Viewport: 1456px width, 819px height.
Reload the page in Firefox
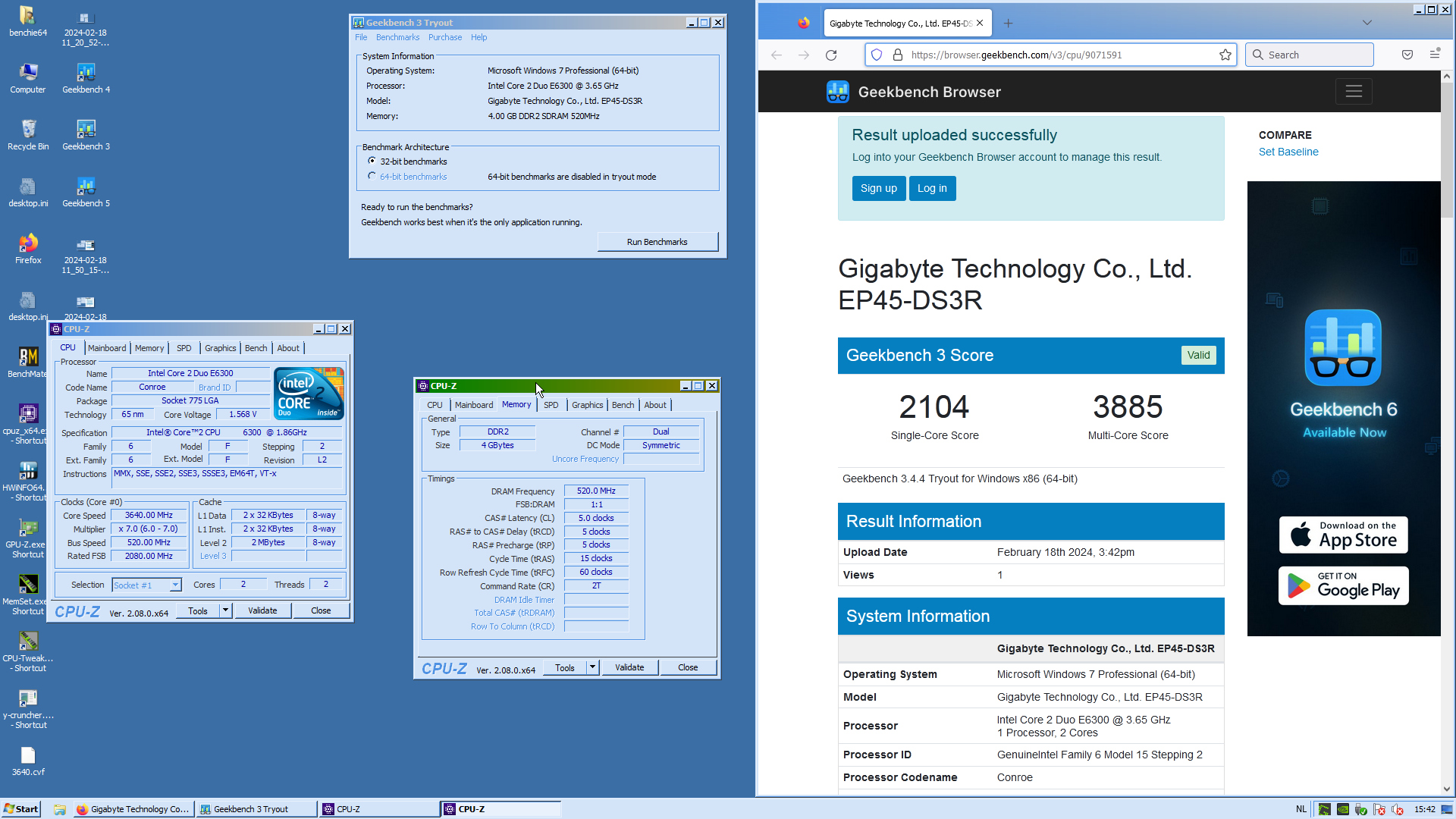pos(831,55)
